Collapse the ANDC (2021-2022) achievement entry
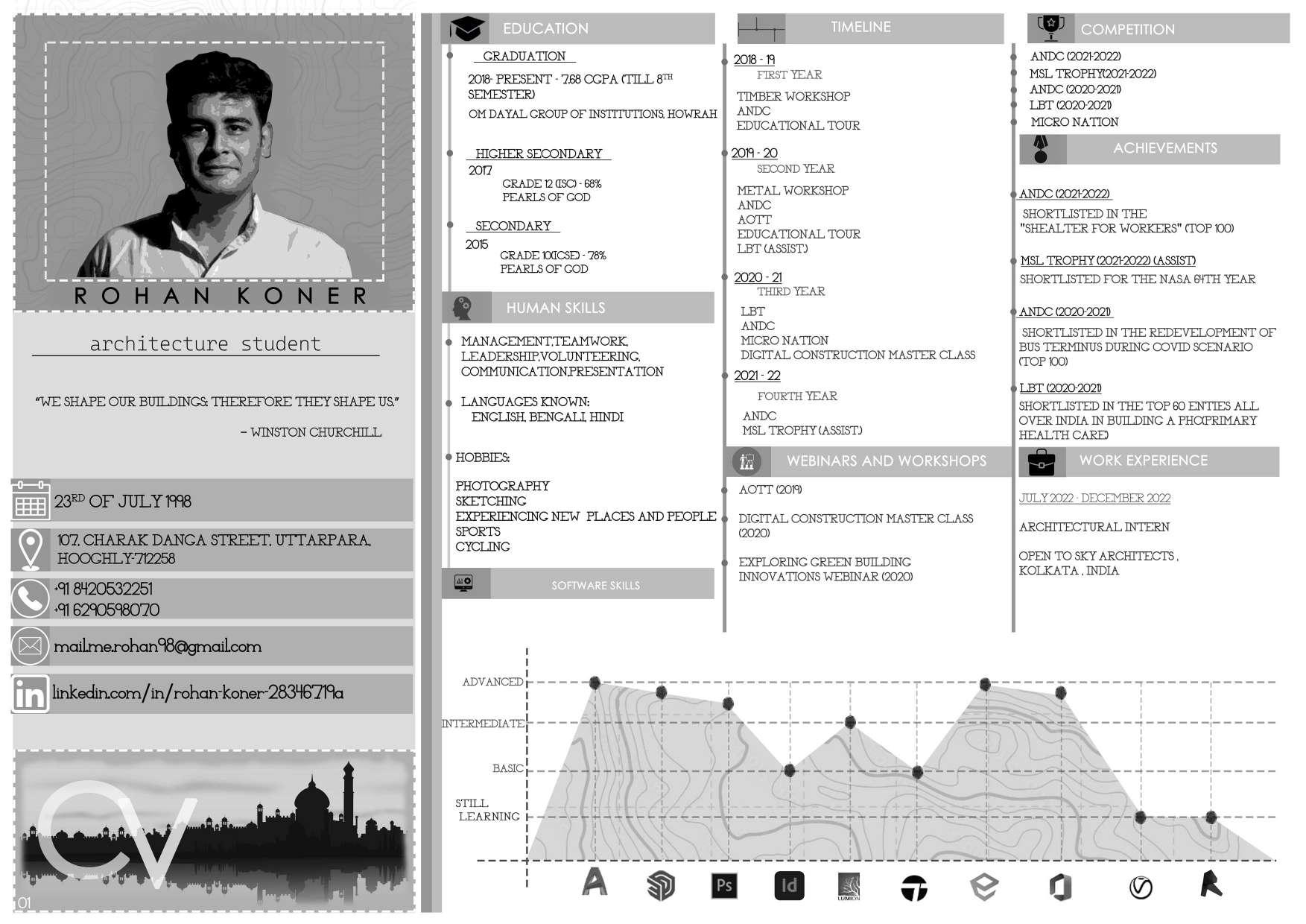Screen dimensions: 1306x924 click(x=1064, y=194)
